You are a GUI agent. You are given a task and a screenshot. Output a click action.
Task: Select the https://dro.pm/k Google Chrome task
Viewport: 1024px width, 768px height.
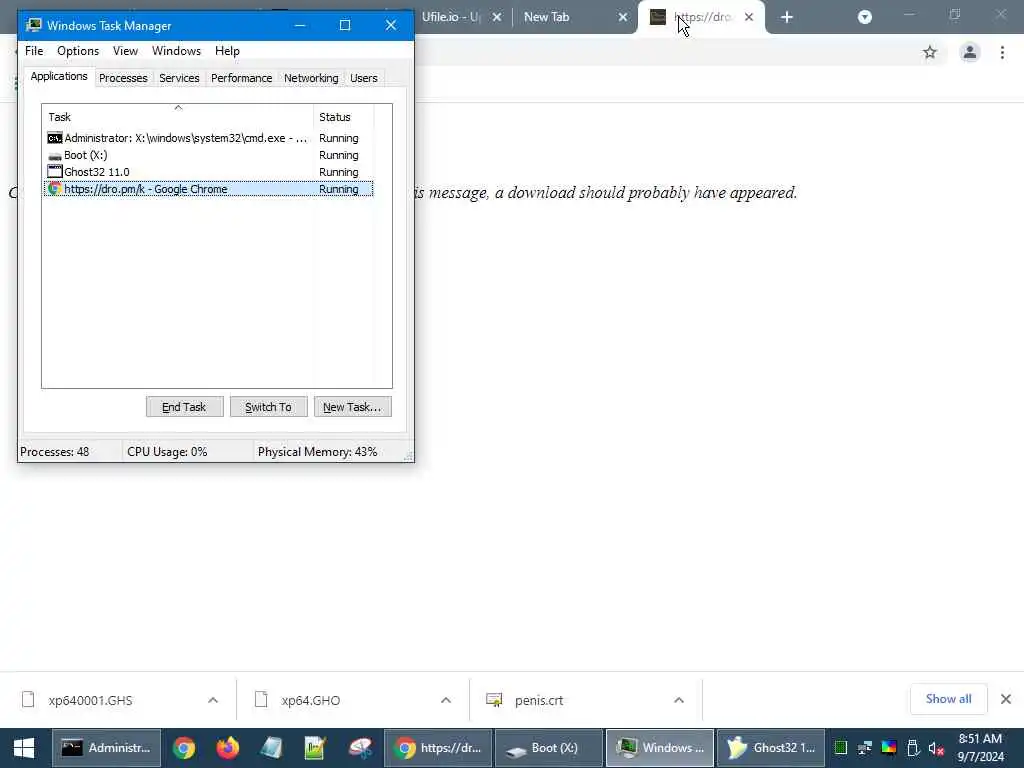[x=209, y=189]
